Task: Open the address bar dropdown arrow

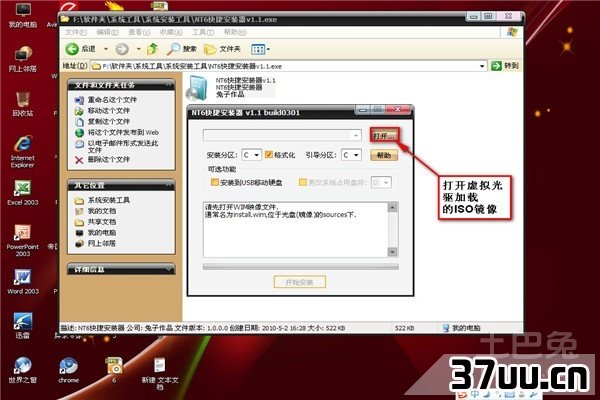Action: tap(482, 66)
